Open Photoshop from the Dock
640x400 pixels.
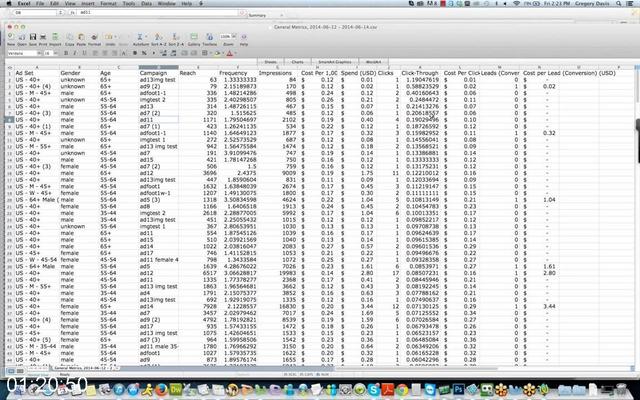point(458,389)
